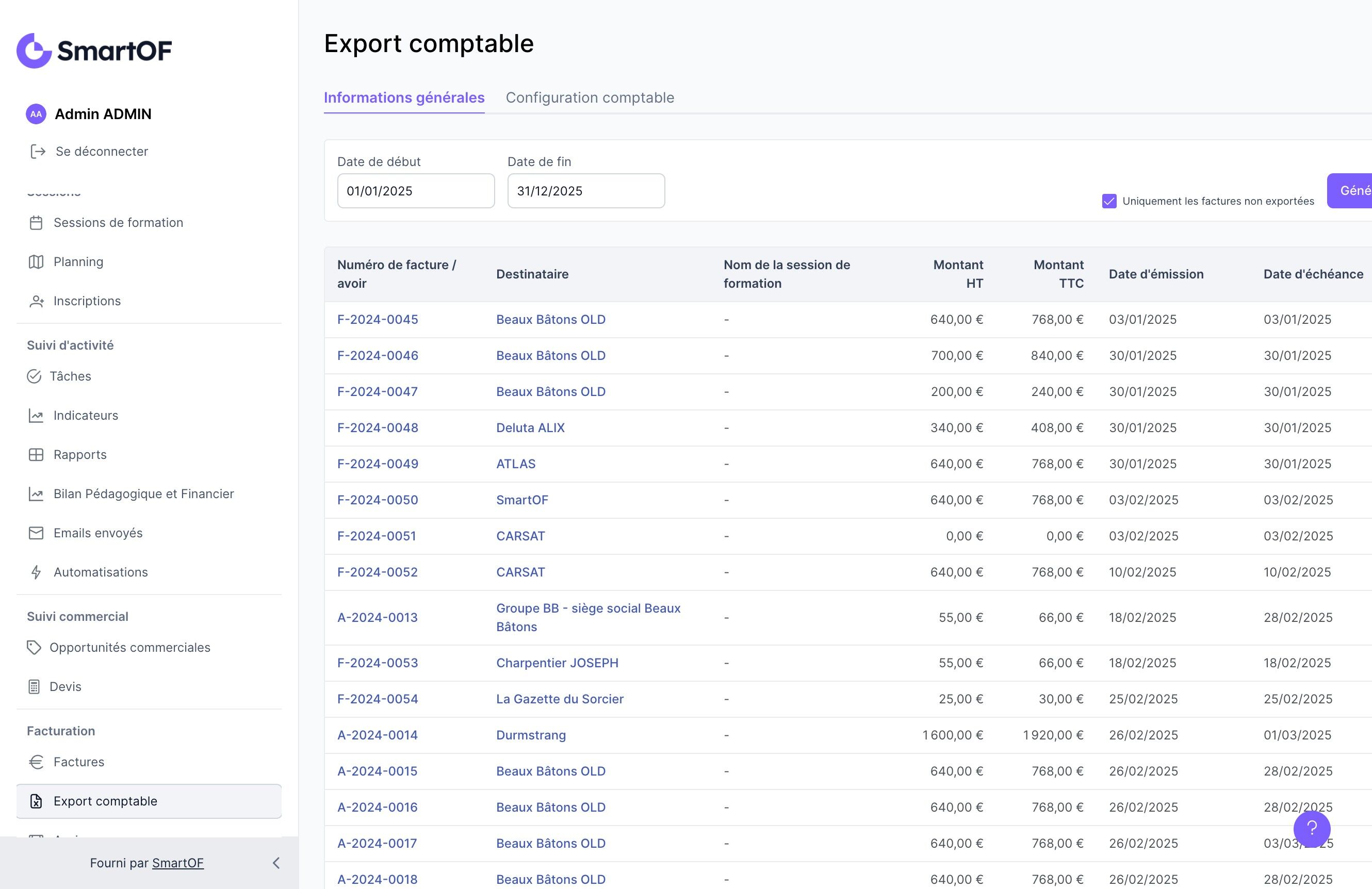Open the Date de début date picker
The width and height of the screenshot is (1372, 889).
[x=415, y=191]
